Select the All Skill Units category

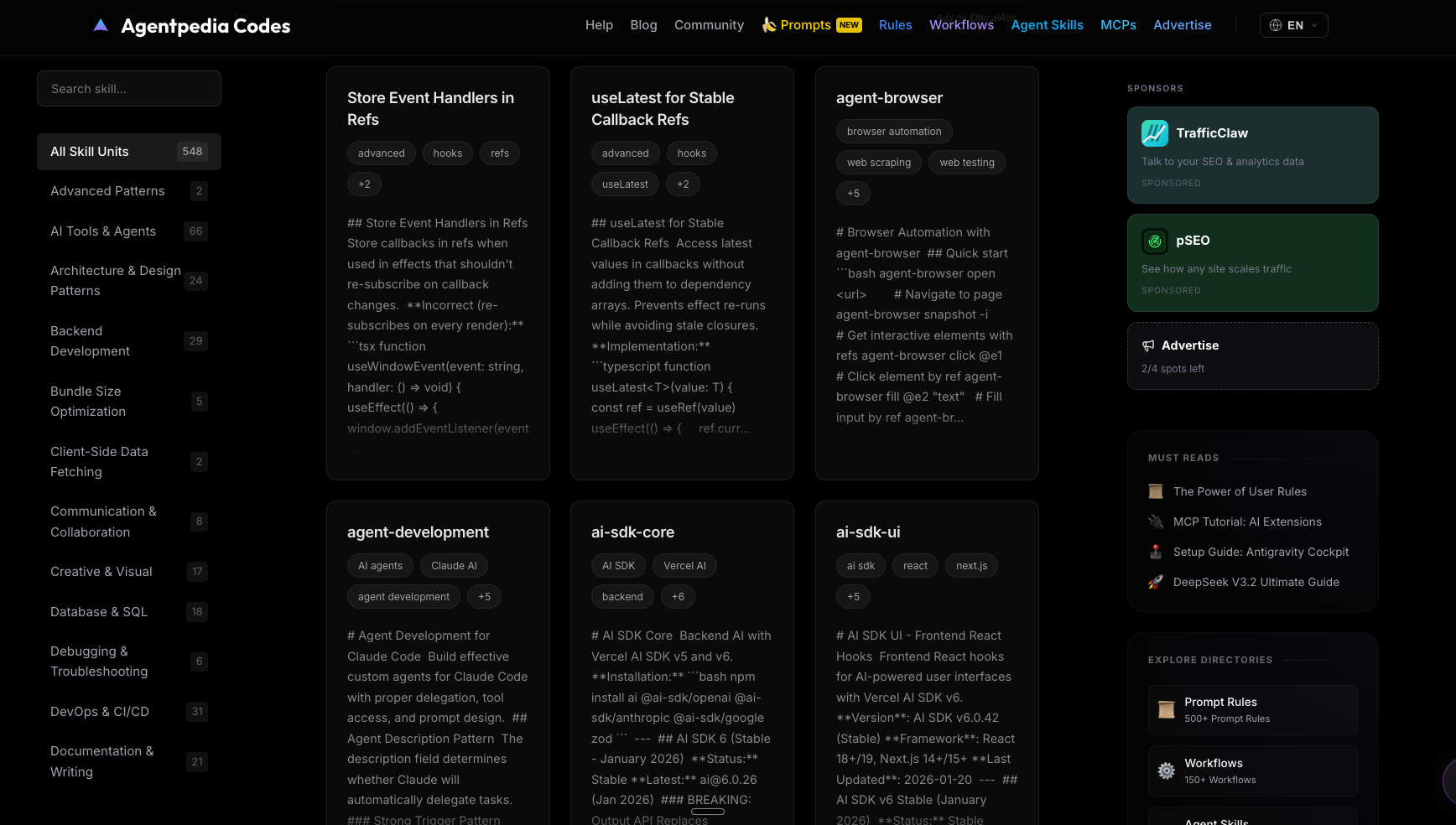129,152
